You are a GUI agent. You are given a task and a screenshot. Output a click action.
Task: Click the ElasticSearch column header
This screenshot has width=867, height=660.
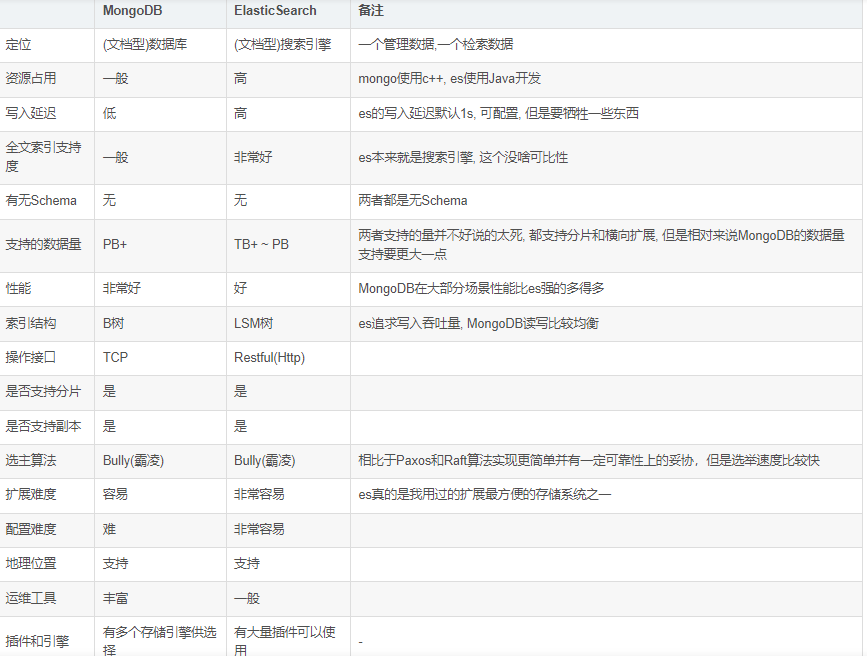tap(275, 11)
